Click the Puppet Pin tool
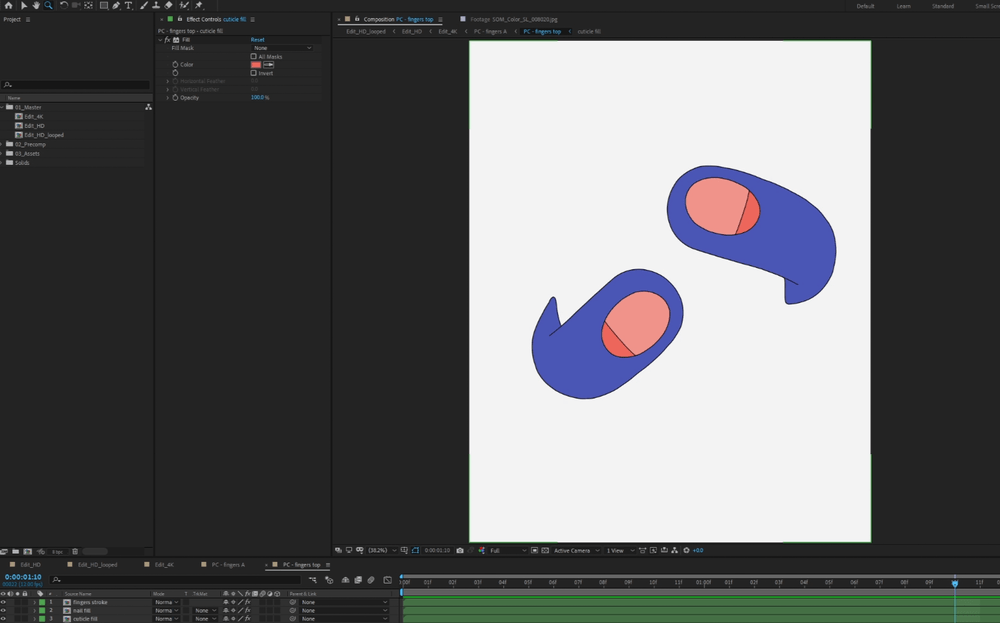The height and width of the screenshot is (623, 1000). [199, 5]
